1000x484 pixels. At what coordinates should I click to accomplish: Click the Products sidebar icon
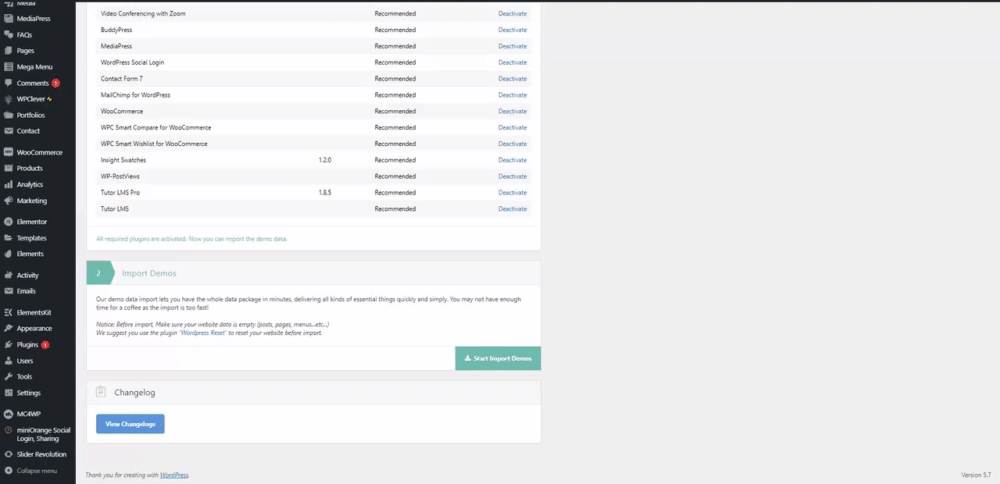8,168
